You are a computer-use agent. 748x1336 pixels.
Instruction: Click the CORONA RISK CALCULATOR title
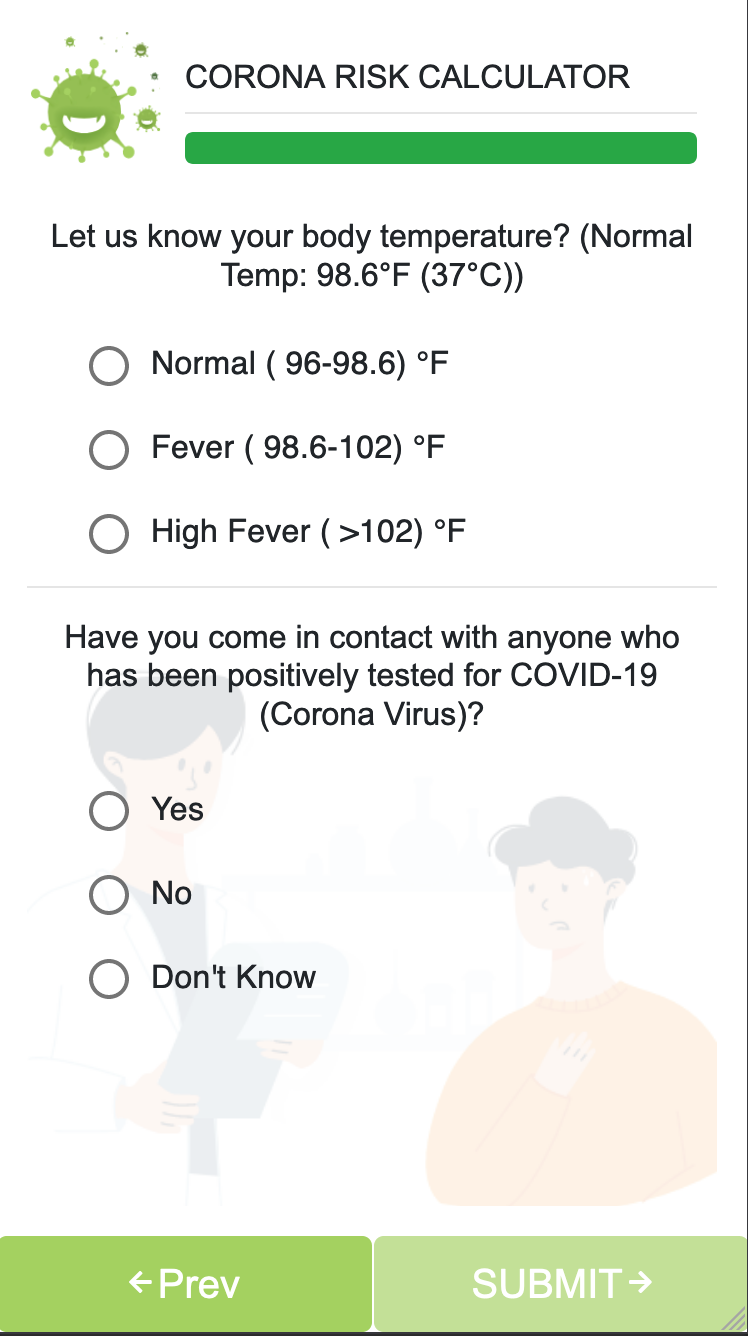click(x=408, y=77)
